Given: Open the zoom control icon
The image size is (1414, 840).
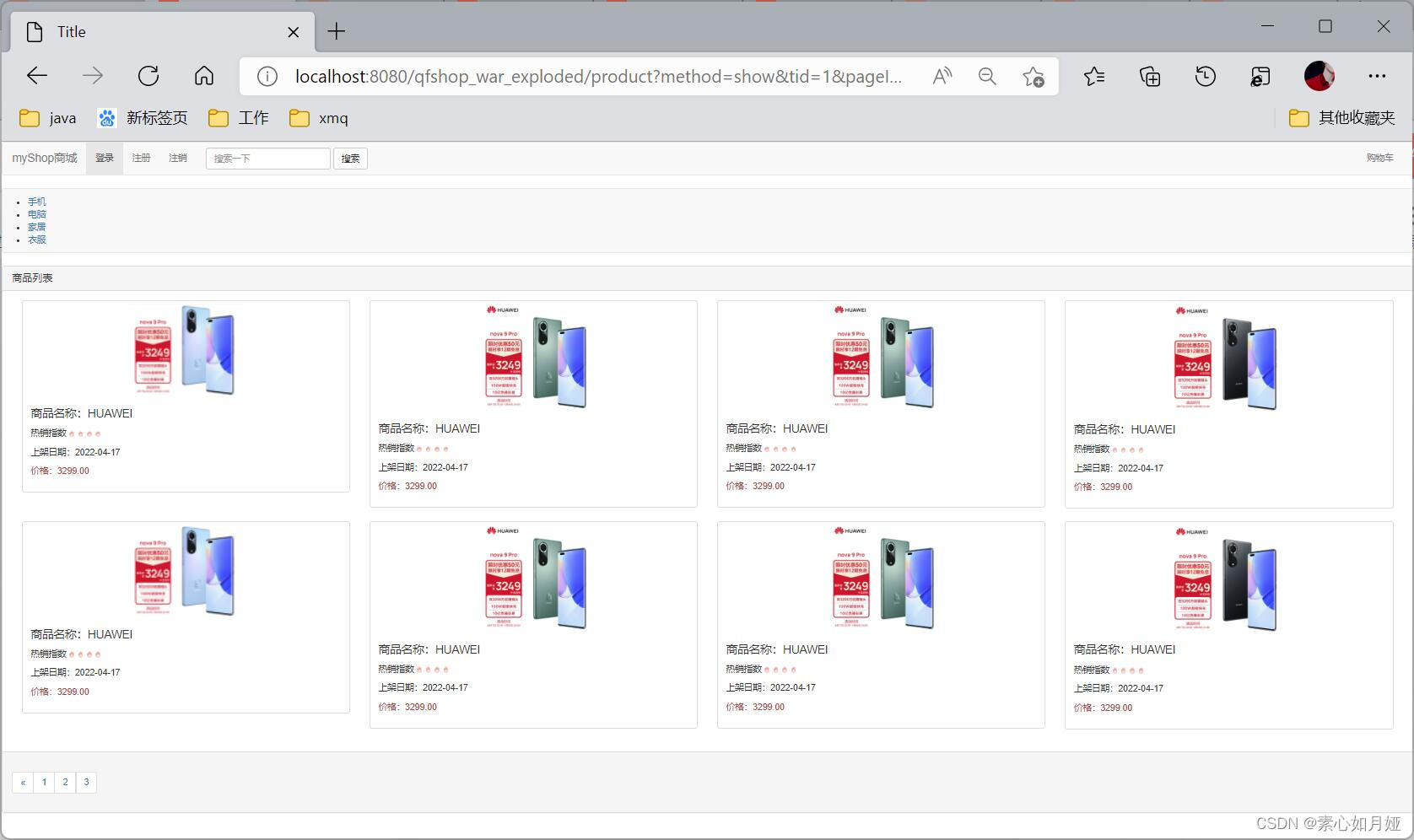Looking at the screenshot, I should tap(987, 77).
